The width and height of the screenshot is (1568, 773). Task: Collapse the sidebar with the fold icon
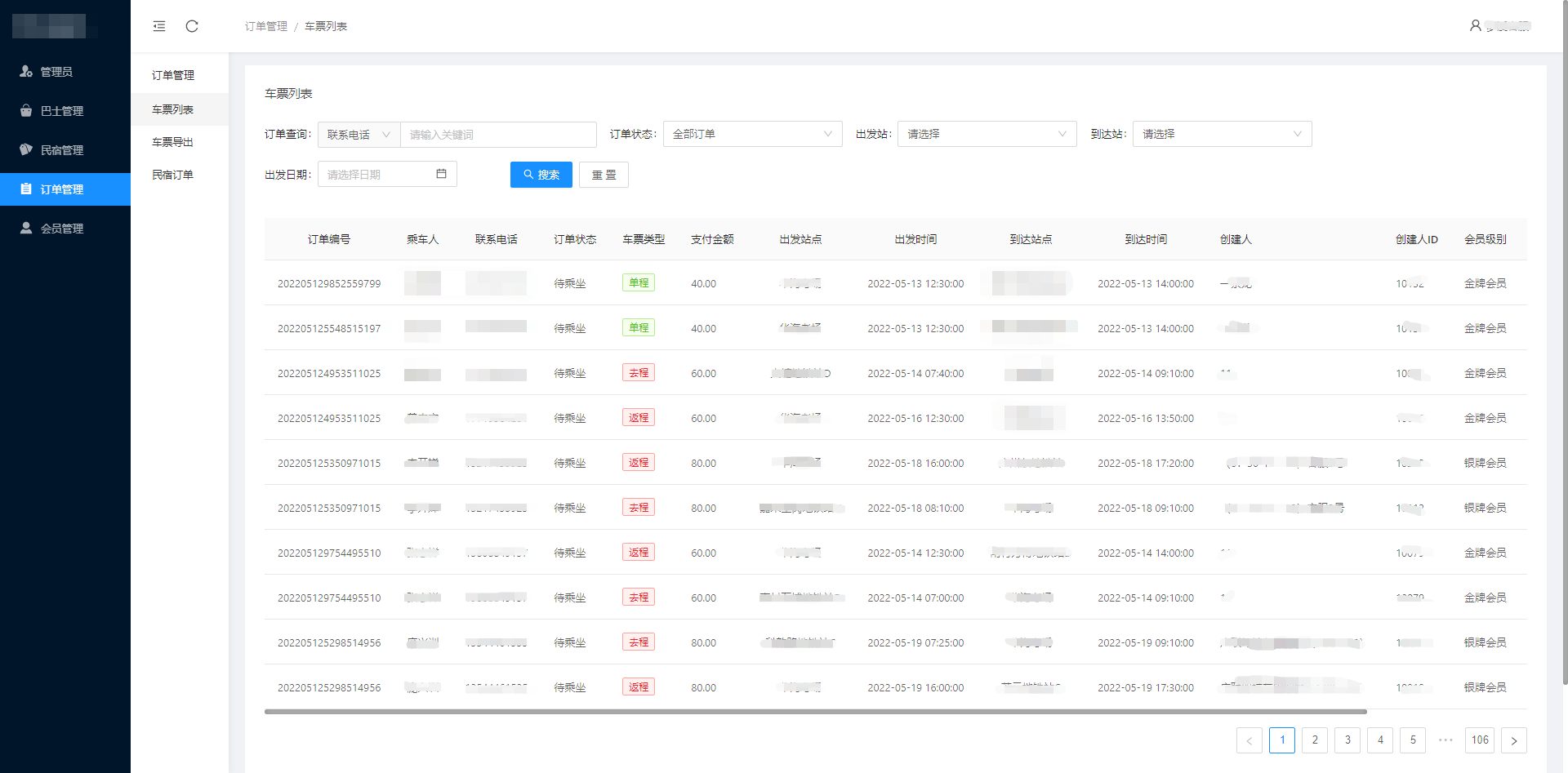[159, 26]
